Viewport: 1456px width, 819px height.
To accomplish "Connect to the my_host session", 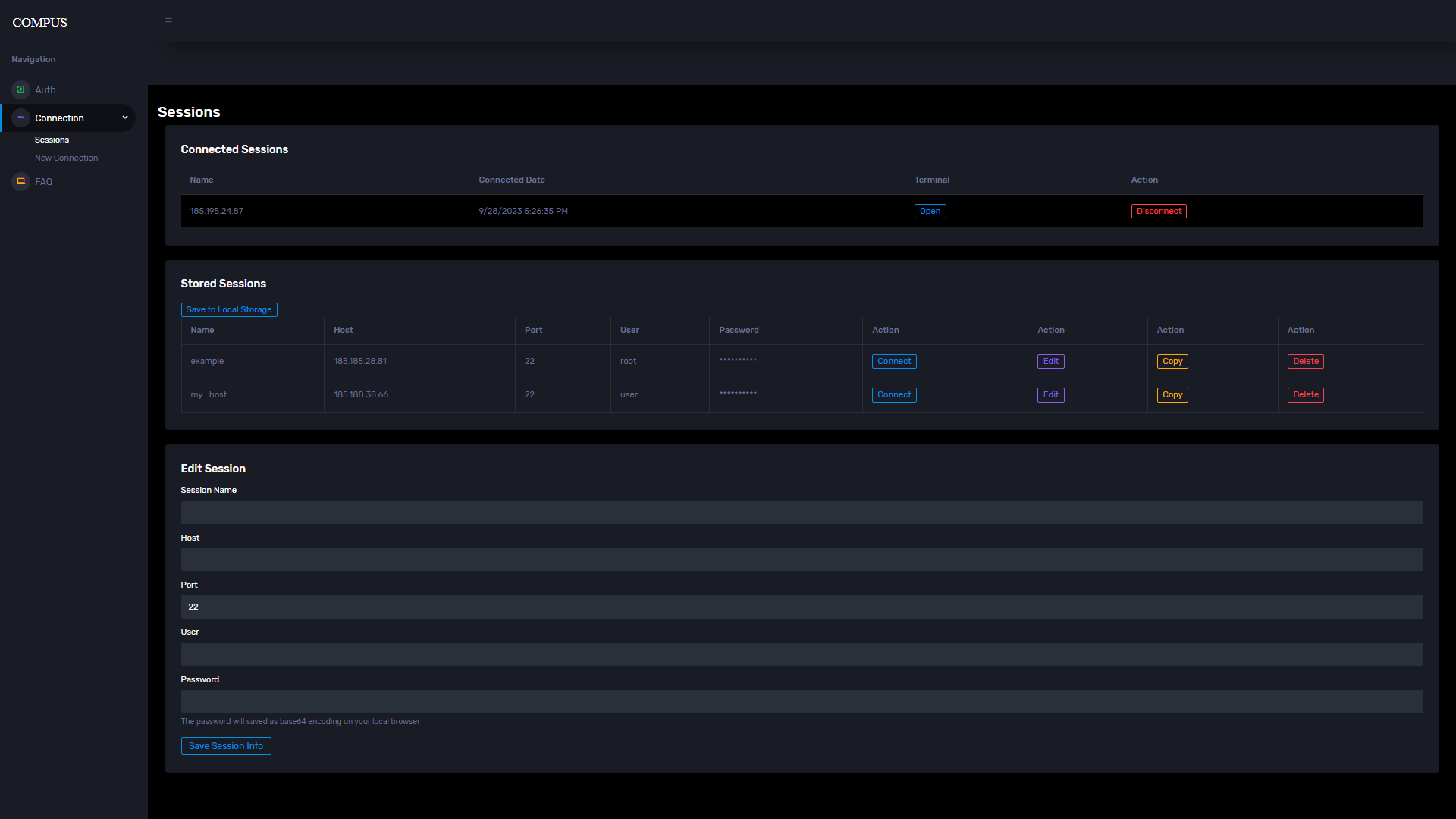I will pos(893,395).
